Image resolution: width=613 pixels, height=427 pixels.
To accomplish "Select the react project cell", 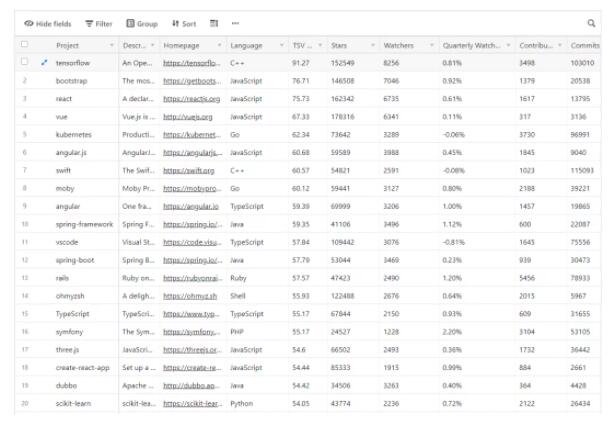I will click(64, 99).
